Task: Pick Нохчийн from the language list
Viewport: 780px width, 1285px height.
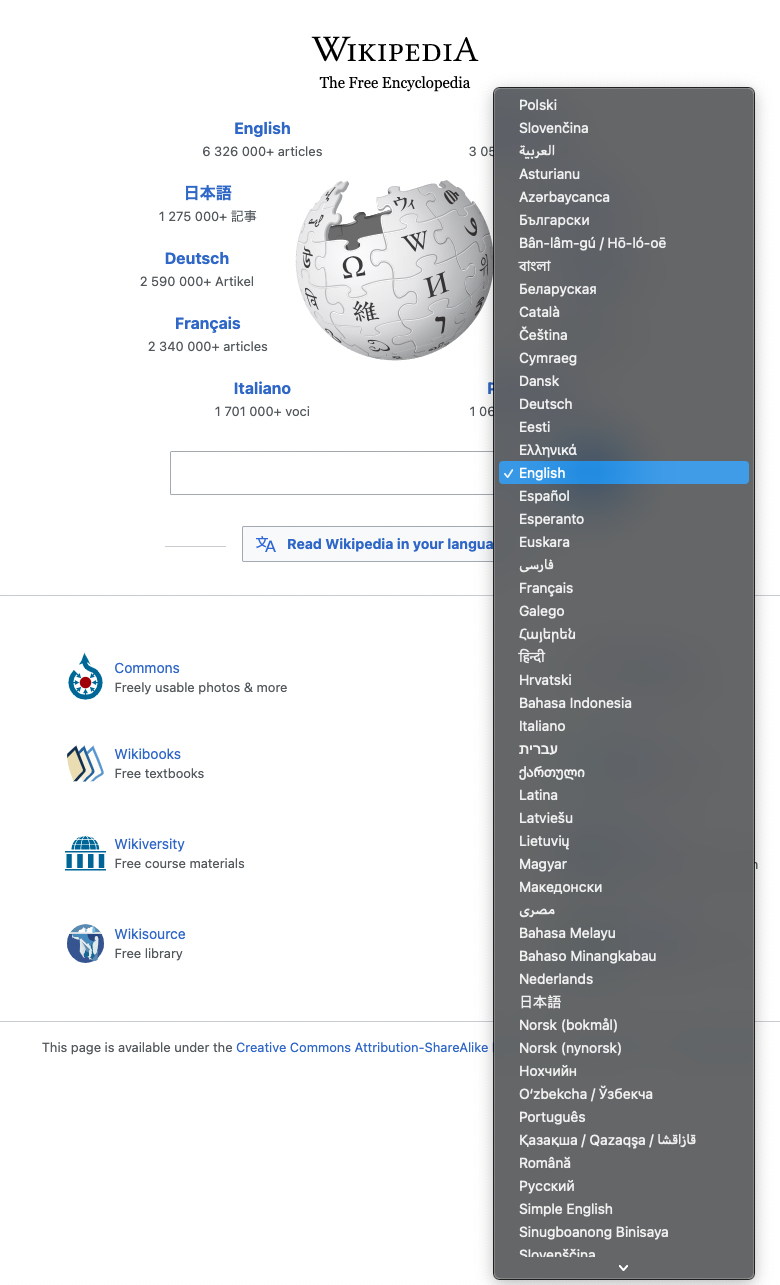Action: tap(624, 1071)
